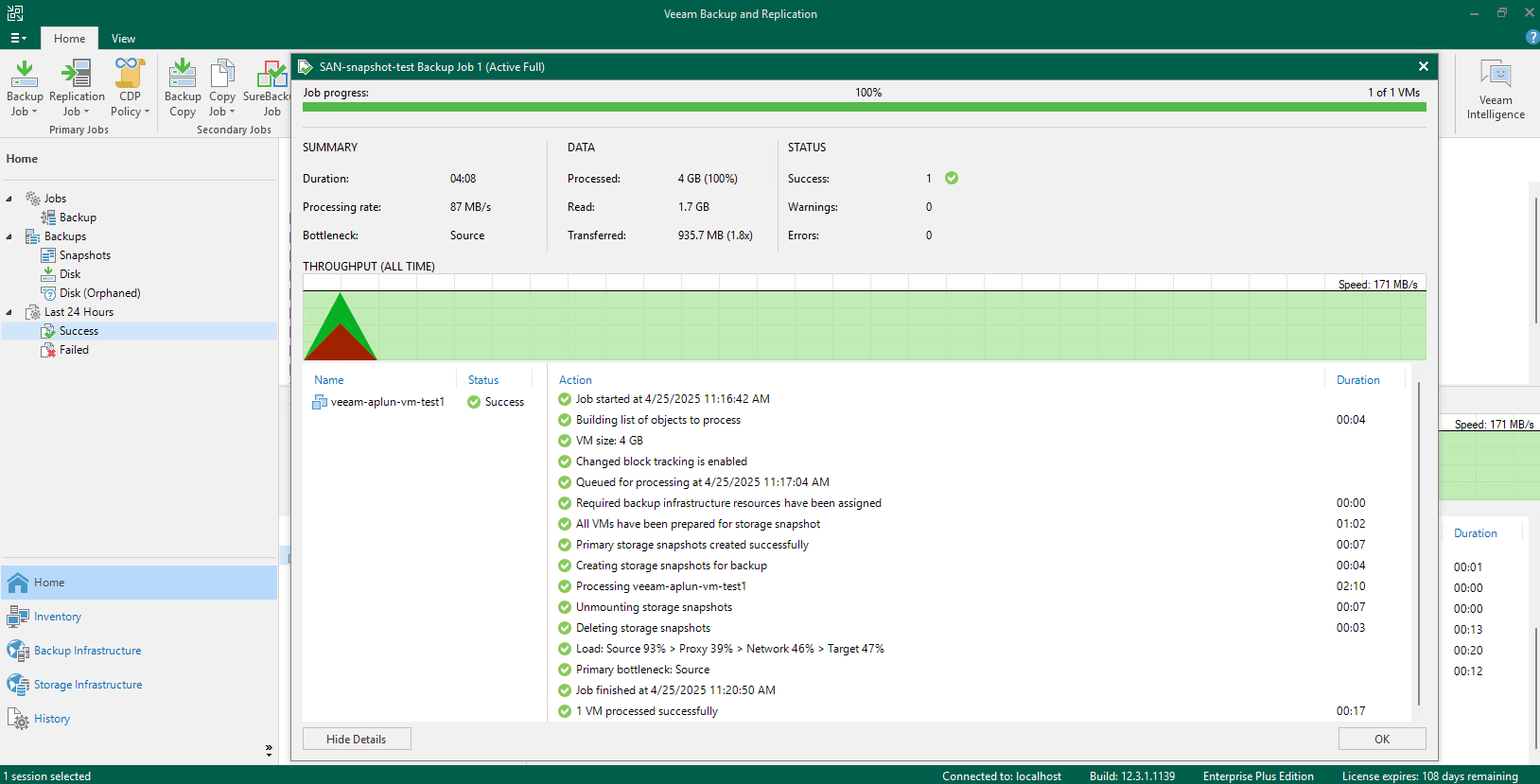Select 'Queued for processing' log entry
Image resolution: width=1540 pixels, height=784 pixels.
702,482
